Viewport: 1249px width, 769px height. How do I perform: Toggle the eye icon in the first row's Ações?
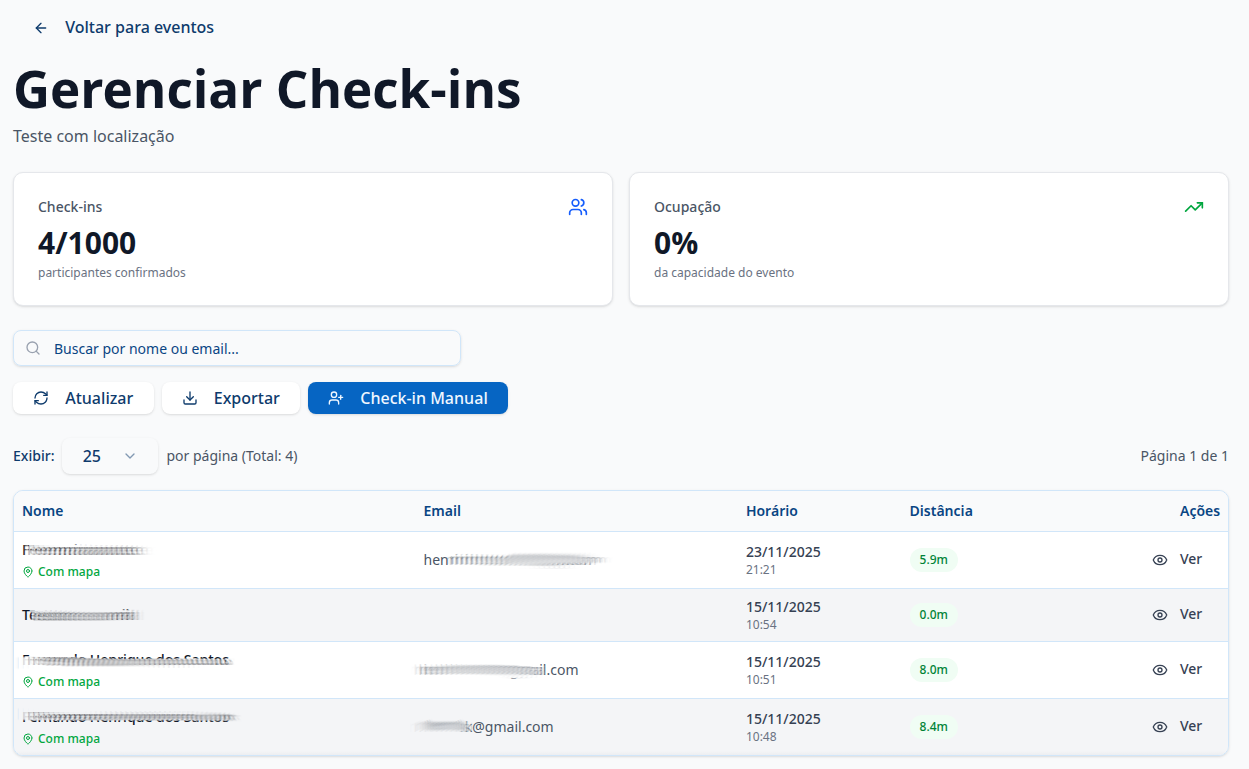(x=1159, y=559)
